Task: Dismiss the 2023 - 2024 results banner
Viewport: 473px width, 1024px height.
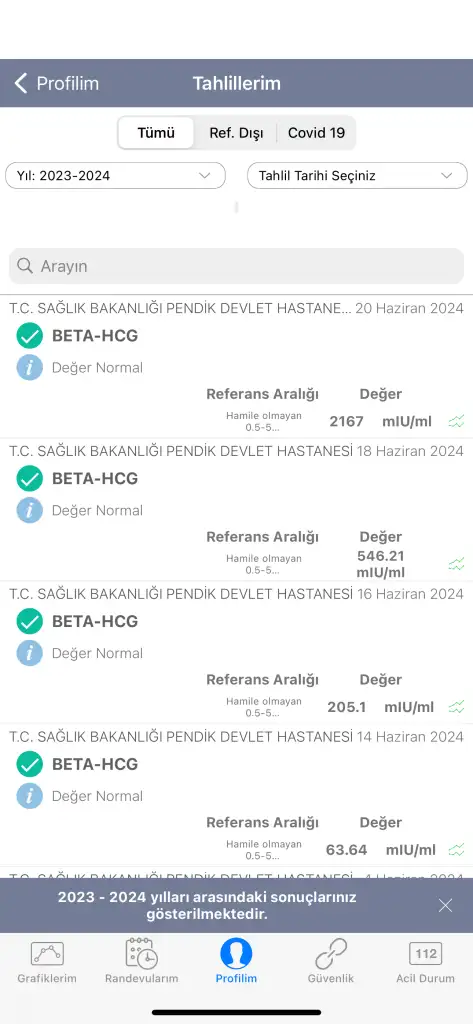Action: point(446,905)
